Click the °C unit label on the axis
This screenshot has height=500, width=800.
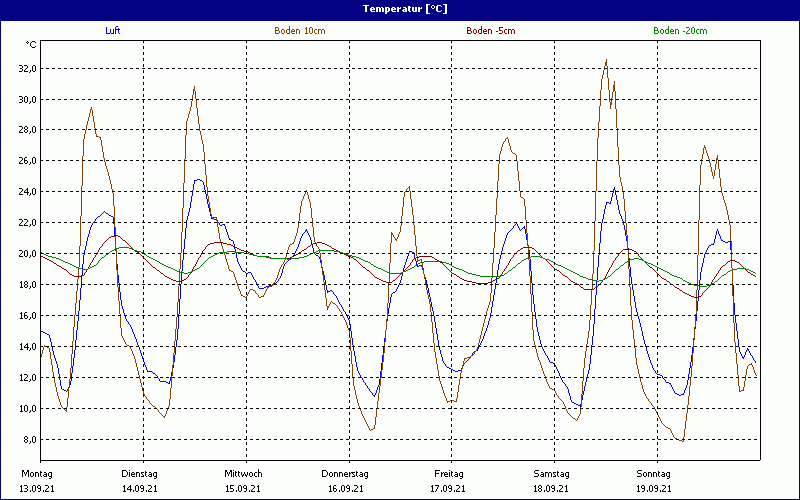pyautogui.click(x=31, y=45)
